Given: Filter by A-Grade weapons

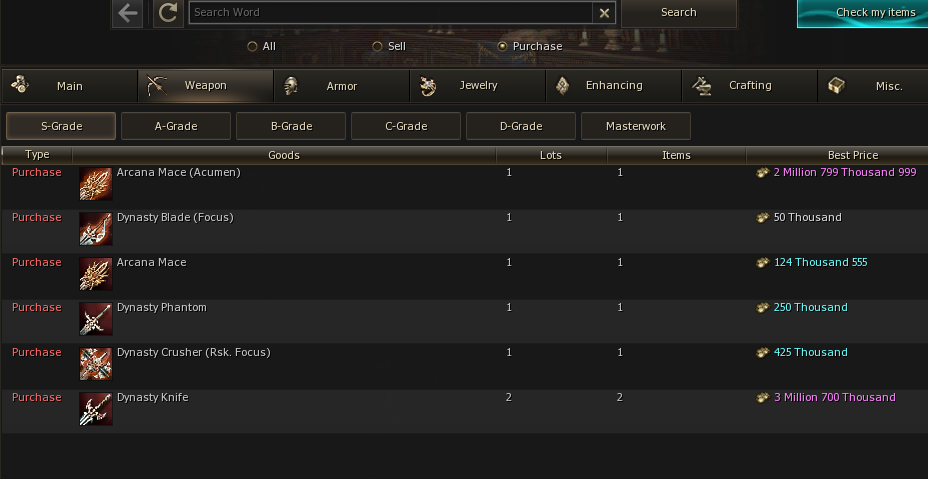Looking at the screenshot, I should click(176, 126).
